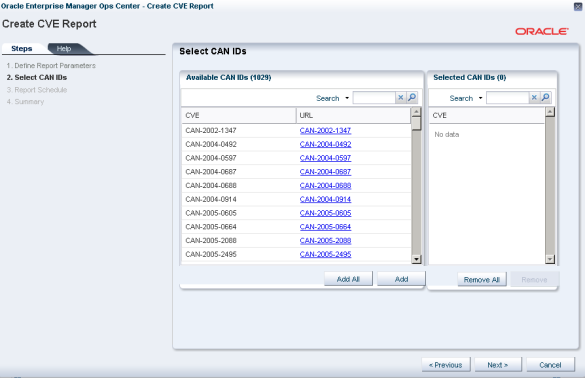Open the CAN-2004-0687 URL link

325,172
